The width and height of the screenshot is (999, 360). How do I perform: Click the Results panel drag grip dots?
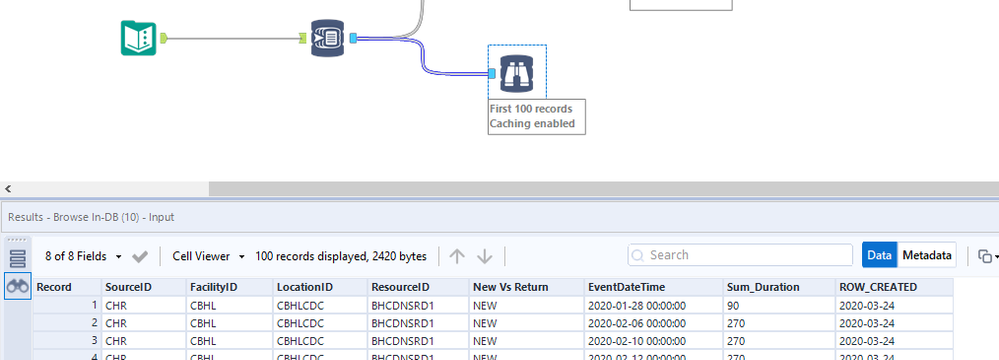tap(17, 240)
